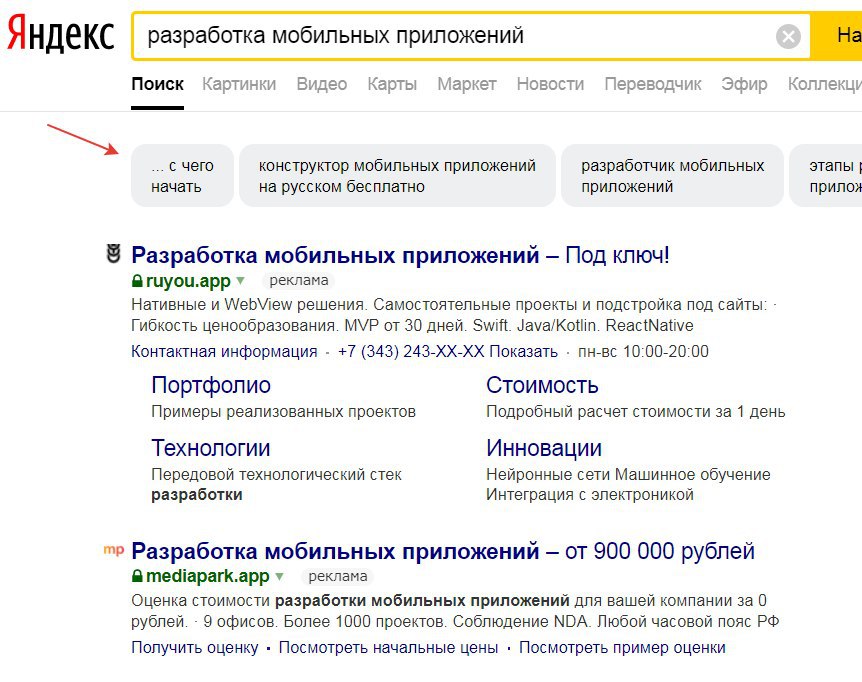Click the ruyou.app favicon icon
The image size is (862, 682).
(x=113, y=254)
